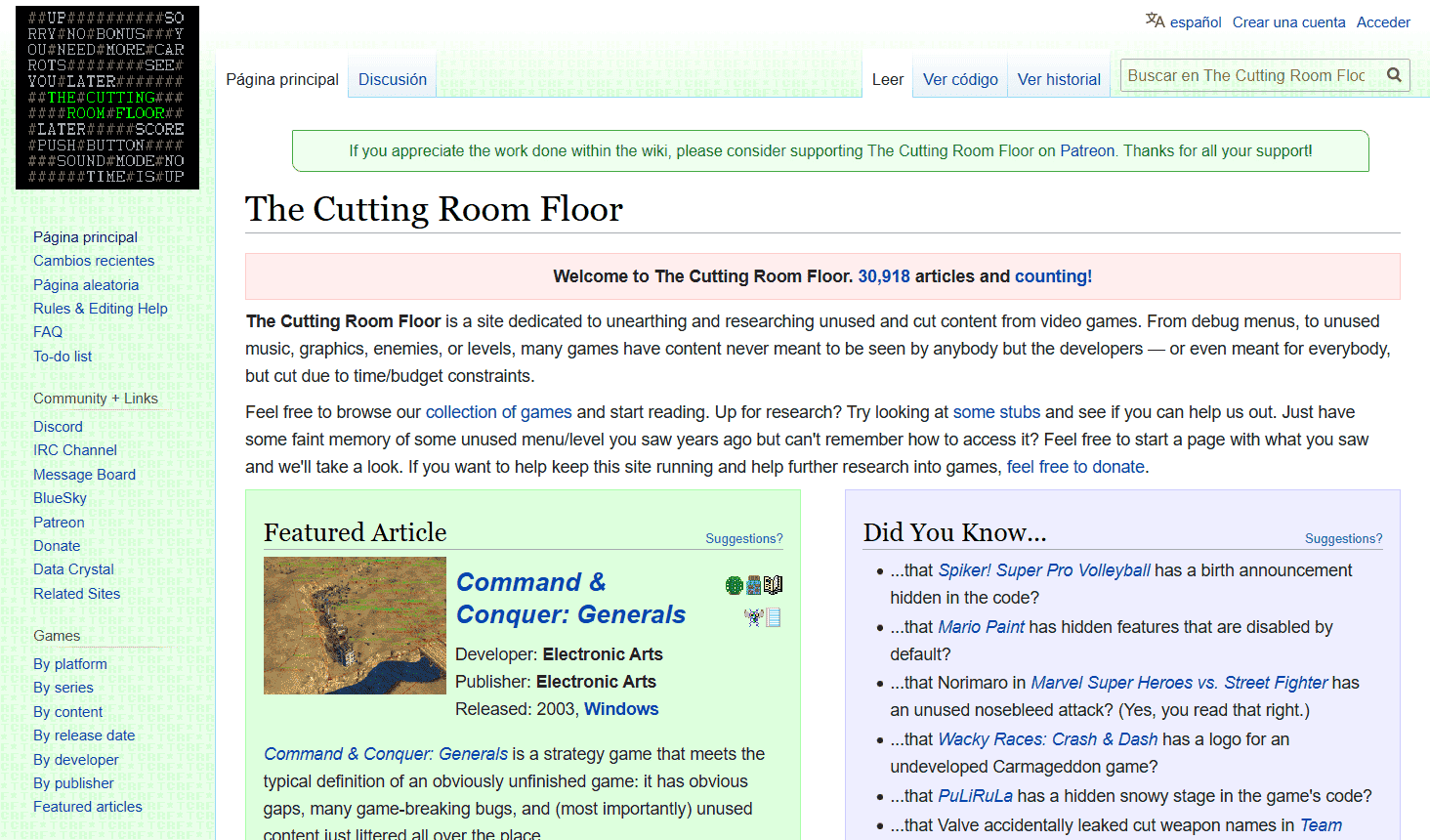The width and height of the screenshot is (1430, 840).
Task: Click the Acceder login link
Action: 1383,21
